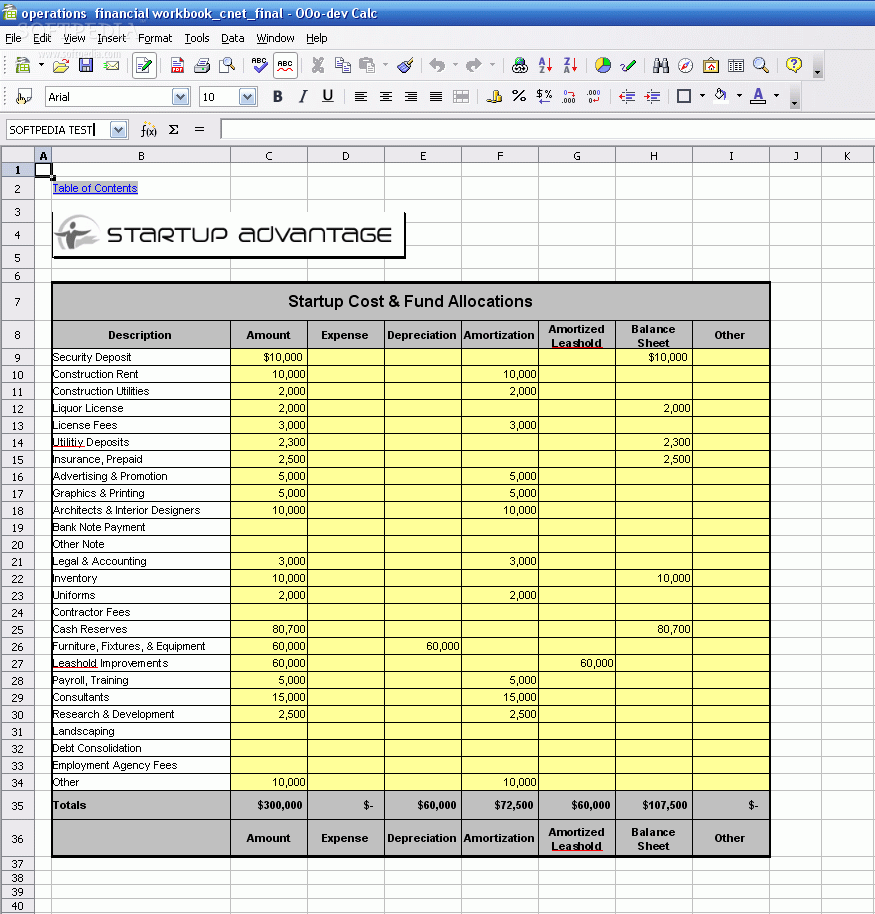Delete decimal place icon
The height and width of the screenshot is (914, 875).
pyautogui.click(x=594, y=97)
